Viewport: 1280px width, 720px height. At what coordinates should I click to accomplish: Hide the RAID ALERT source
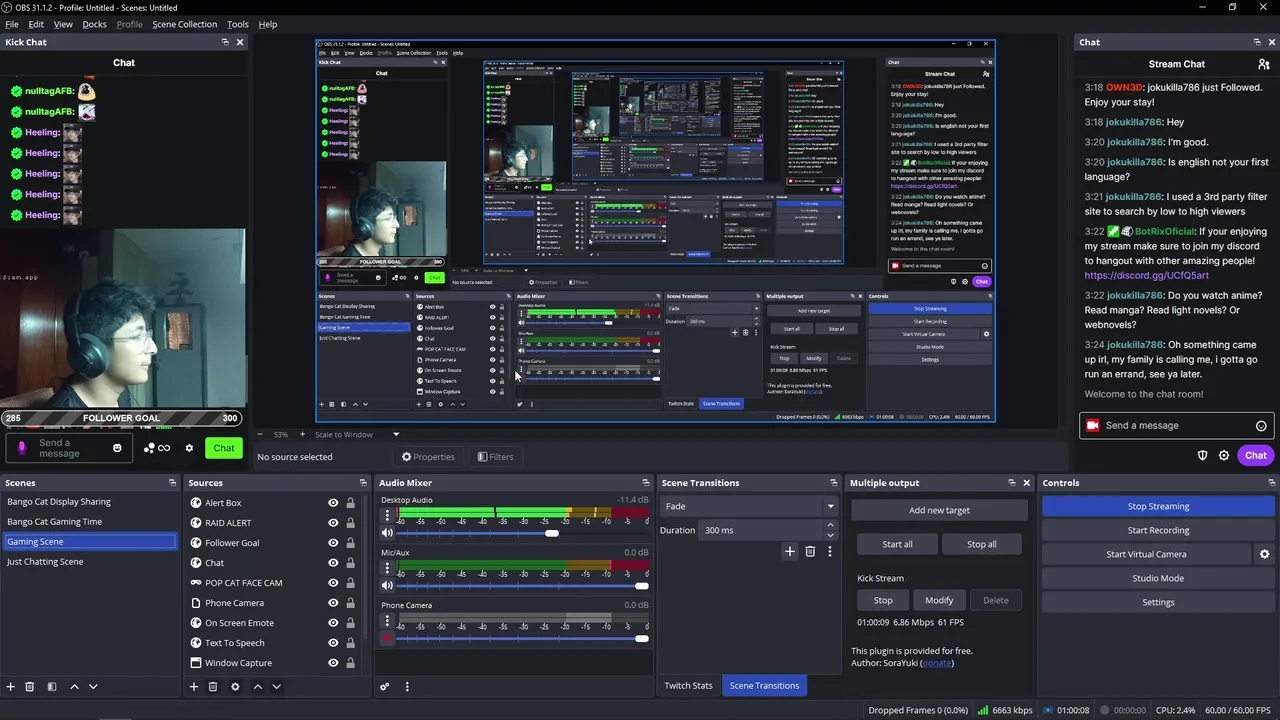coord(333,523)
